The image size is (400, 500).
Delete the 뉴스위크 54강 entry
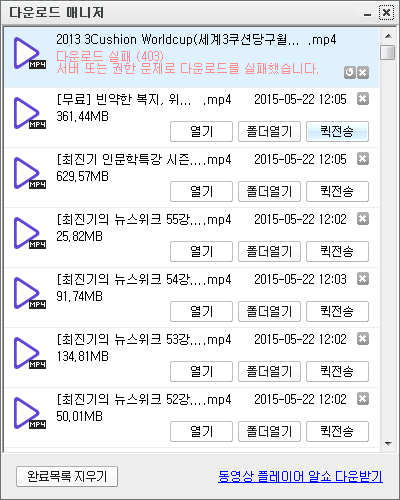363,279
